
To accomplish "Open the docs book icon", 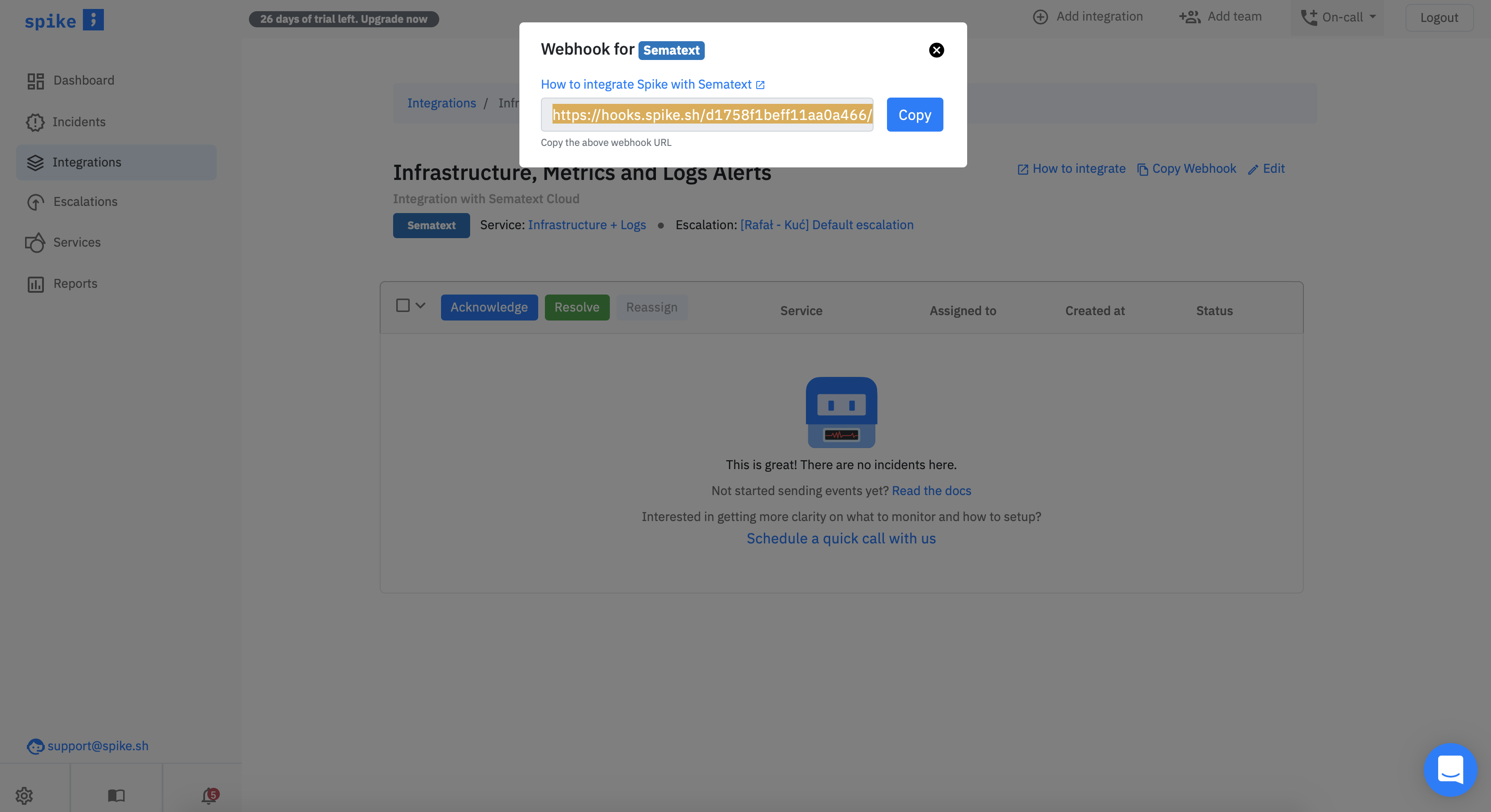I will 116,796.
